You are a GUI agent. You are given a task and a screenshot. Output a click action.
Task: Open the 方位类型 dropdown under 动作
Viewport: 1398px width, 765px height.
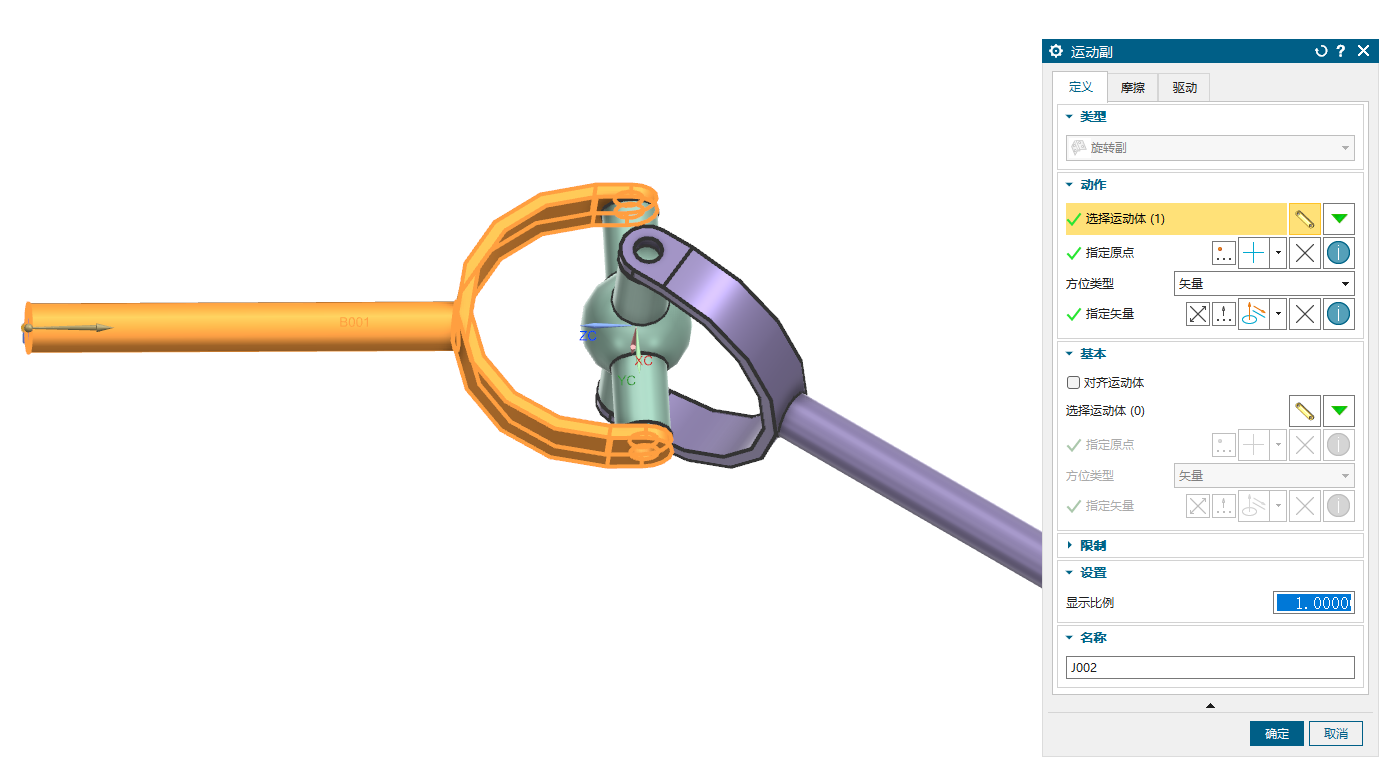click(x=1263, y=284)
